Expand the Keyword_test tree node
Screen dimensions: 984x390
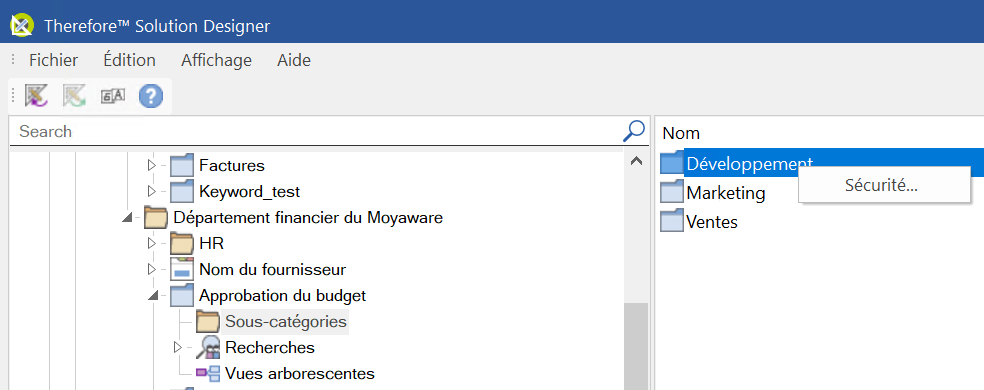(x=151, y=191)
